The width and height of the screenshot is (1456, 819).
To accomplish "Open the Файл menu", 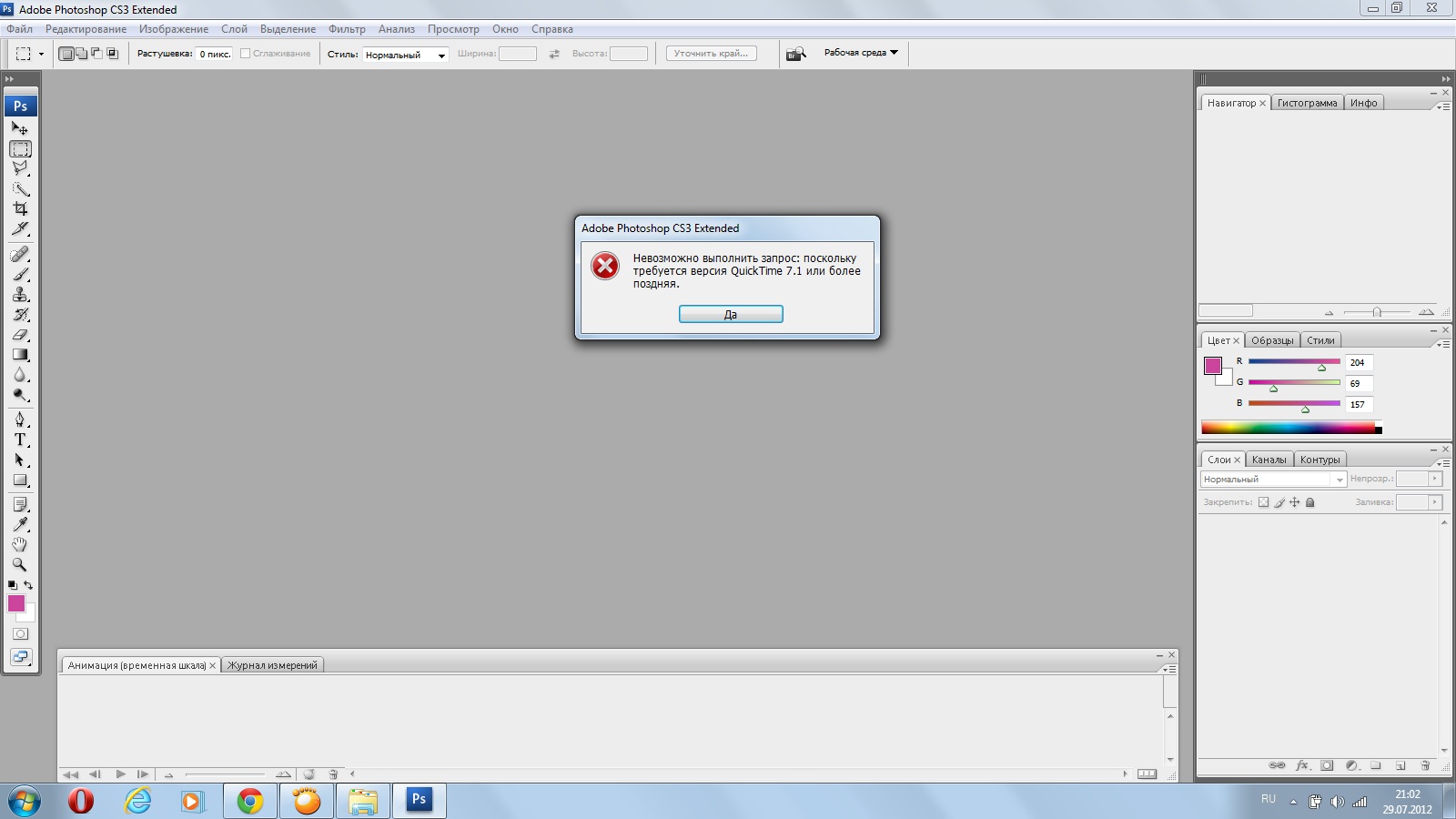I will (x=19, y=29).
